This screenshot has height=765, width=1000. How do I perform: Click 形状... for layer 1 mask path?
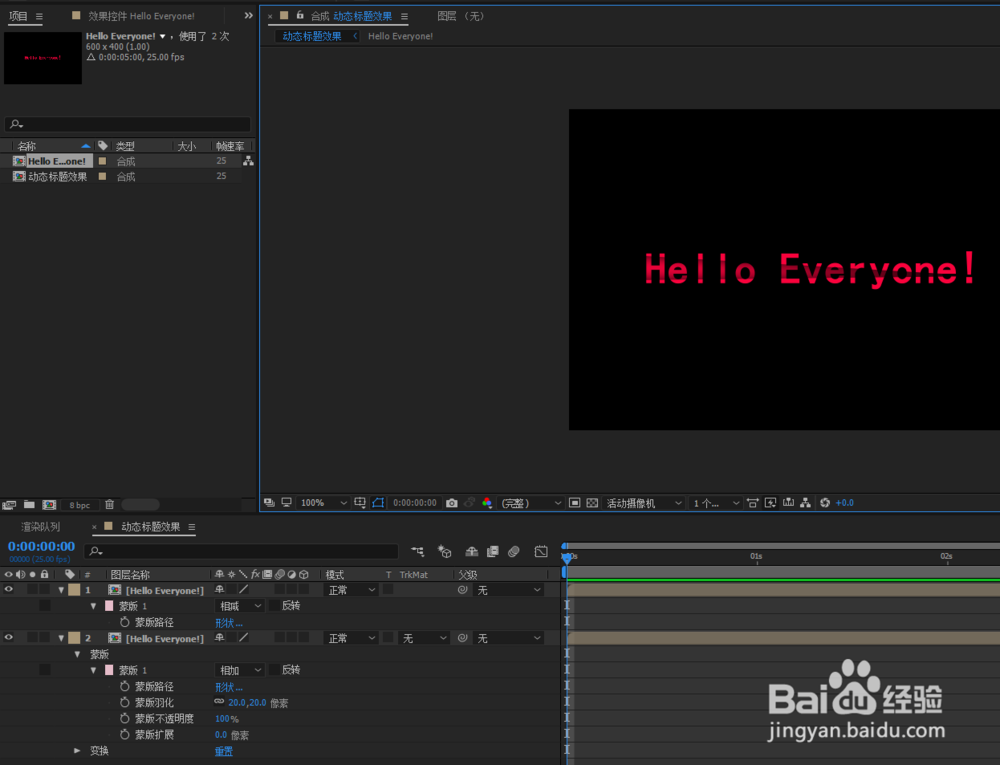pos(228,623)
